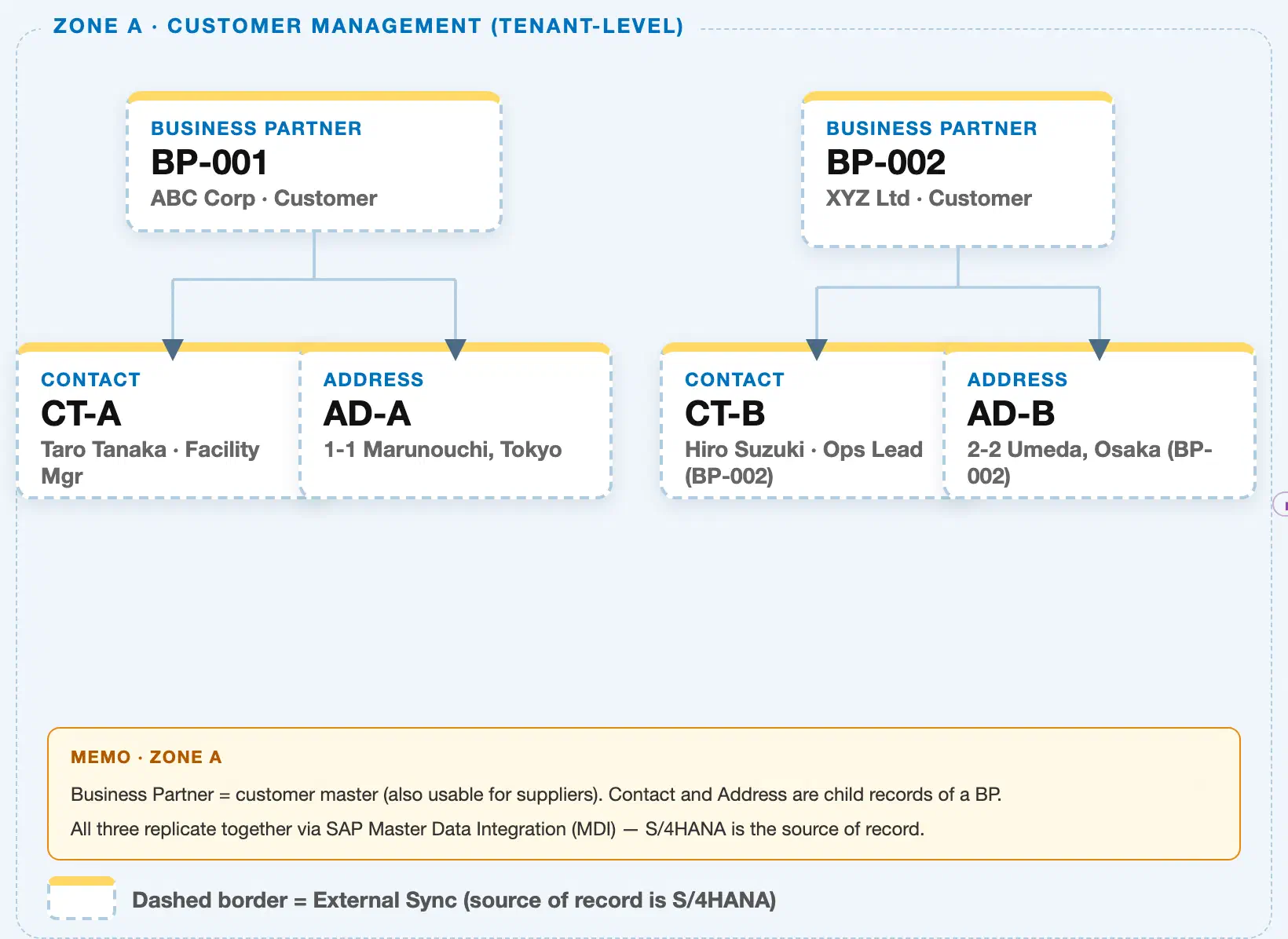The height and width of the screenshot is (939, 1288).
Task: Click the ADDRESS label above AD-A
Action: [x=373, y=379]
